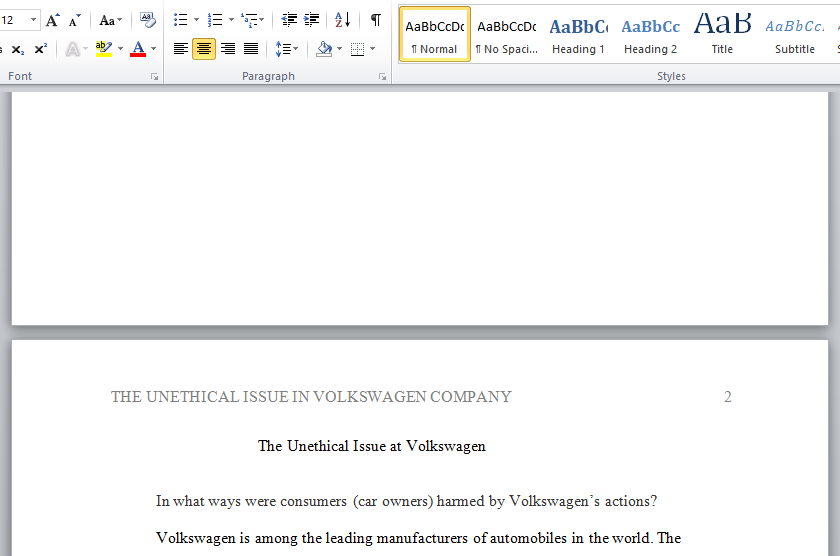Apply red font color

click(138, 49)
